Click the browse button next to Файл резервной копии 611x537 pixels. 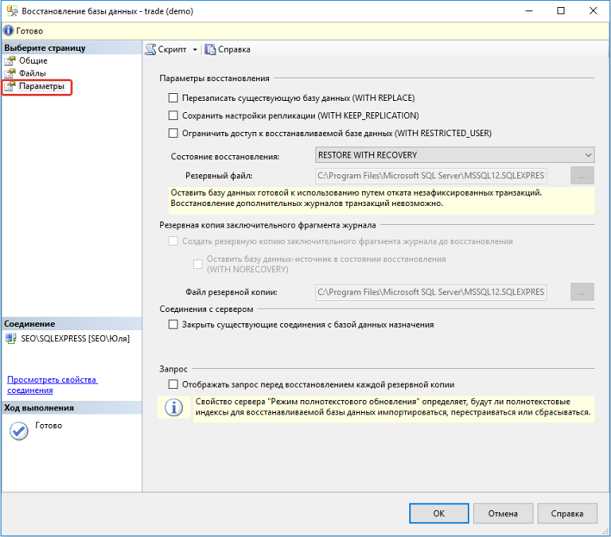click(x=582, y=291)
